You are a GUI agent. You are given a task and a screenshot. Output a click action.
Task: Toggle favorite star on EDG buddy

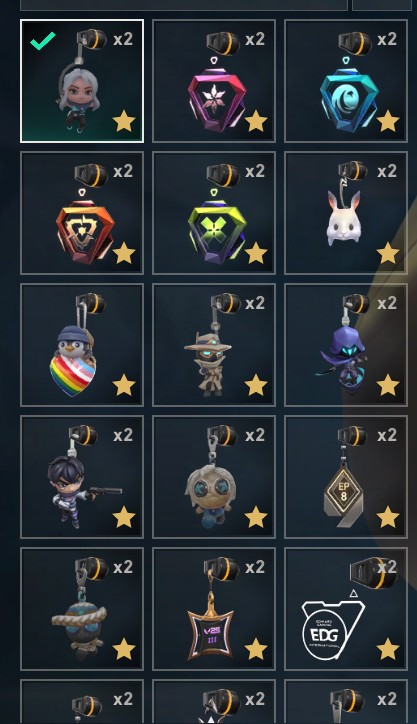387,649
